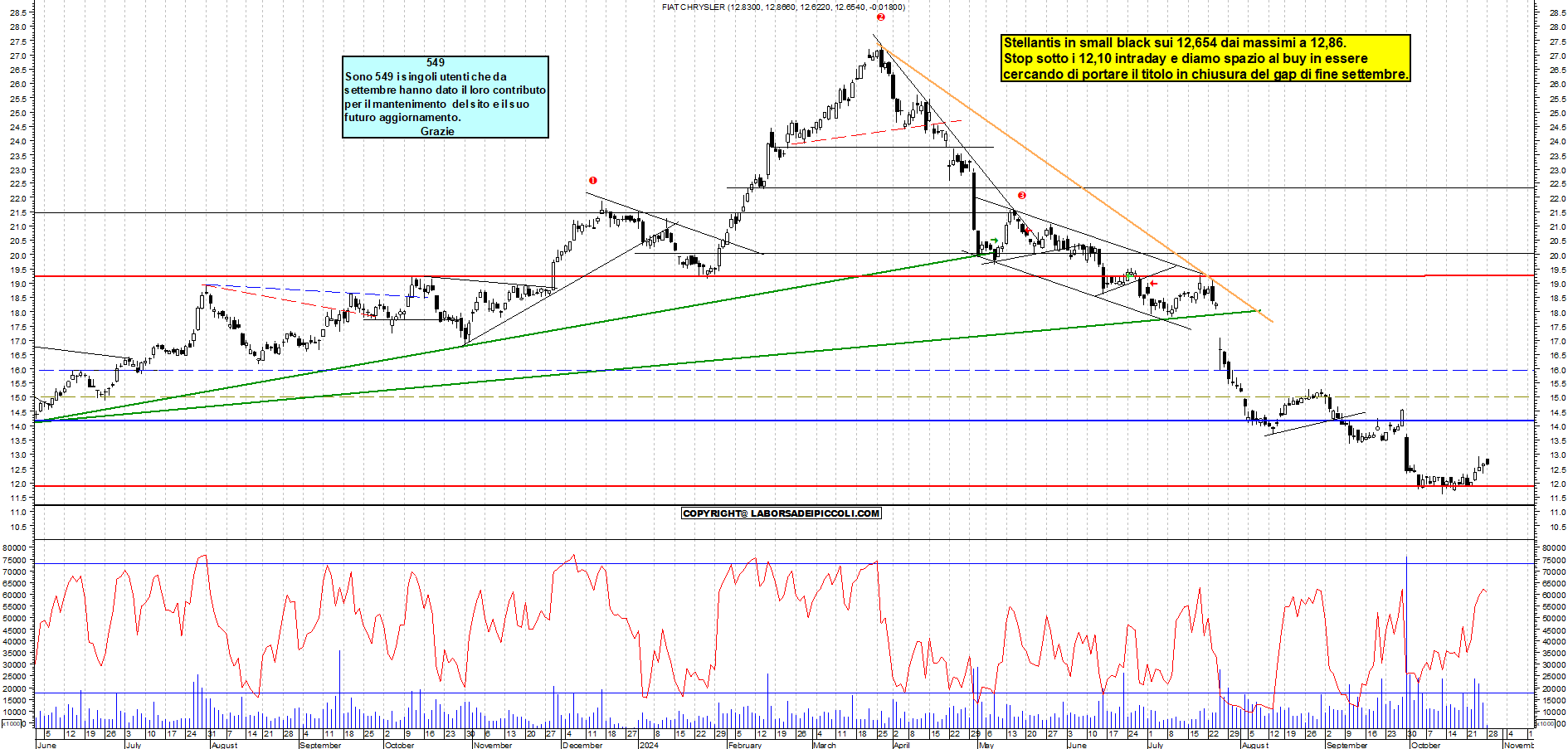Click the green right-pointing arrow marker

994,241
